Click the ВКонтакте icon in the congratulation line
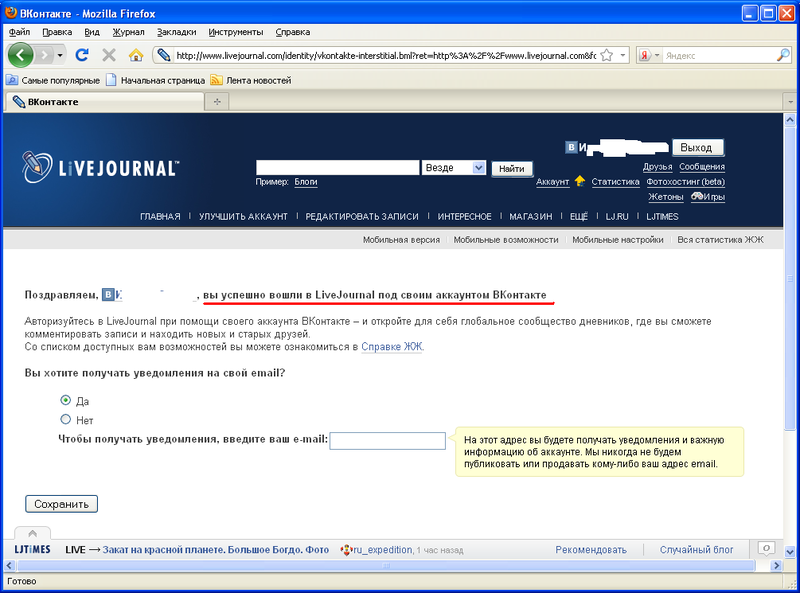This screenshot has width=800, height=593. (x=108, y=294)
